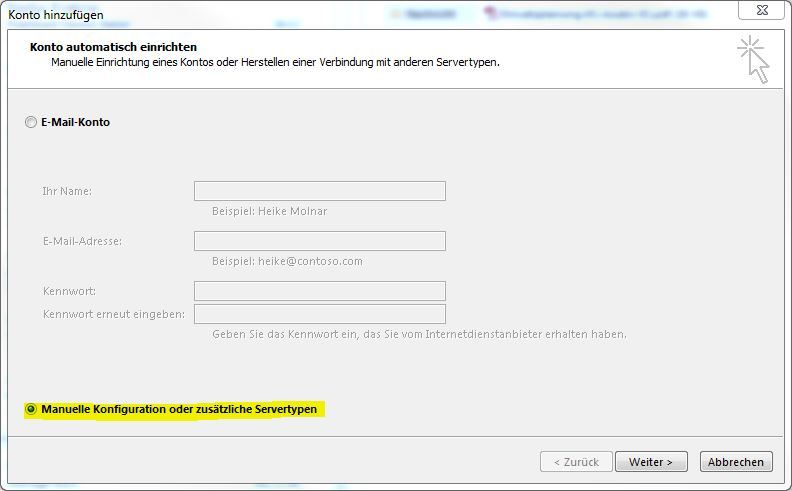The width and height of the screenshot is (792, 491).
Task: Click the 'Konto hinzufügen' window title
Action: (56, 15)
